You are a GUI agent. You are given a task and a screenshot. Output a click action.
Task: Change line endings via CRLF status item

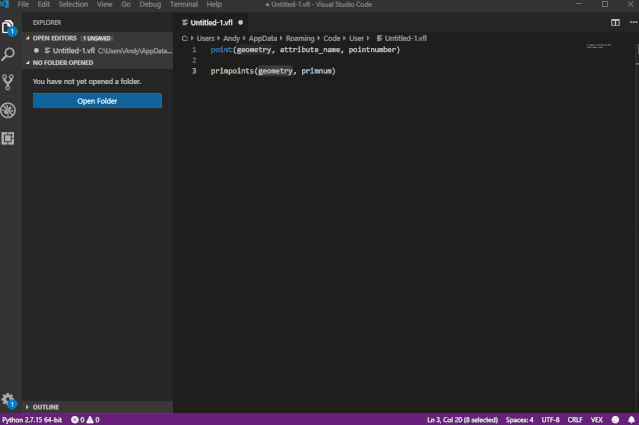tap(575, 420)
